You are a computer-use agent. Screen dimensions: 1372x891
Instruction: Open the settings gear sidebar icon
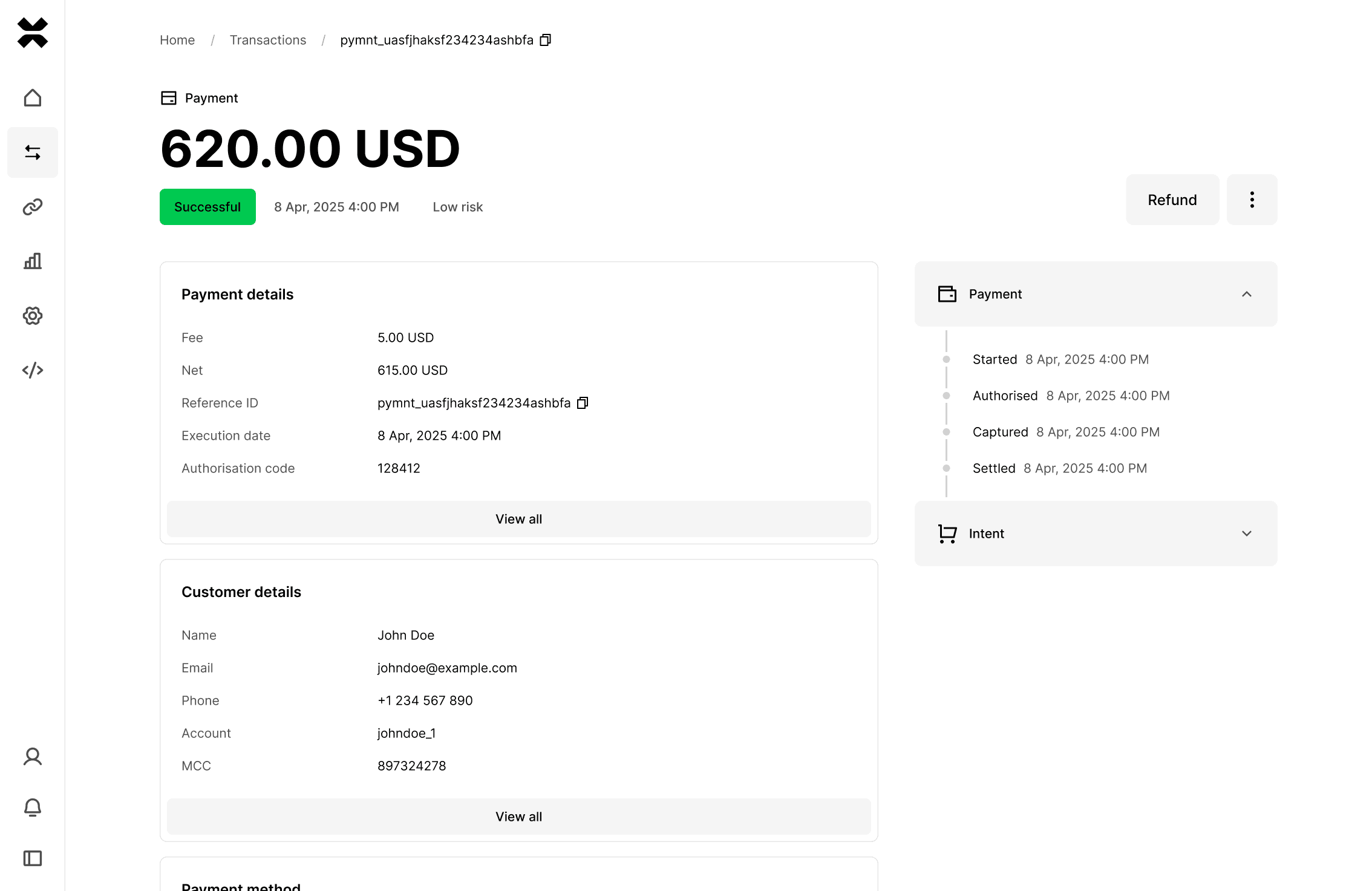[33, 316]
